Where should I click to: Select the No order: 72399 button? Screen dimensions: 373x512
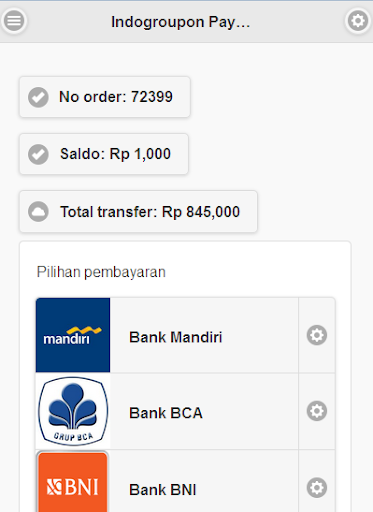105,97
